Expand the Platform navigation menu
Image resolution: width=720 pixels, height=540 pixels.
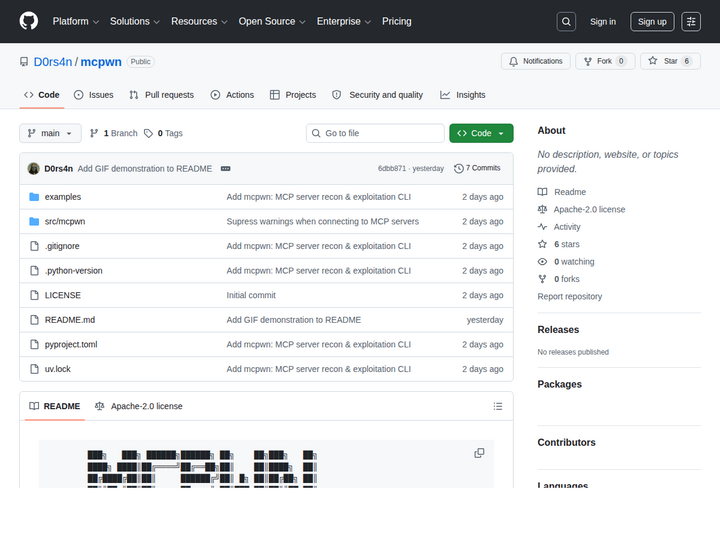(x=76, y=22)
